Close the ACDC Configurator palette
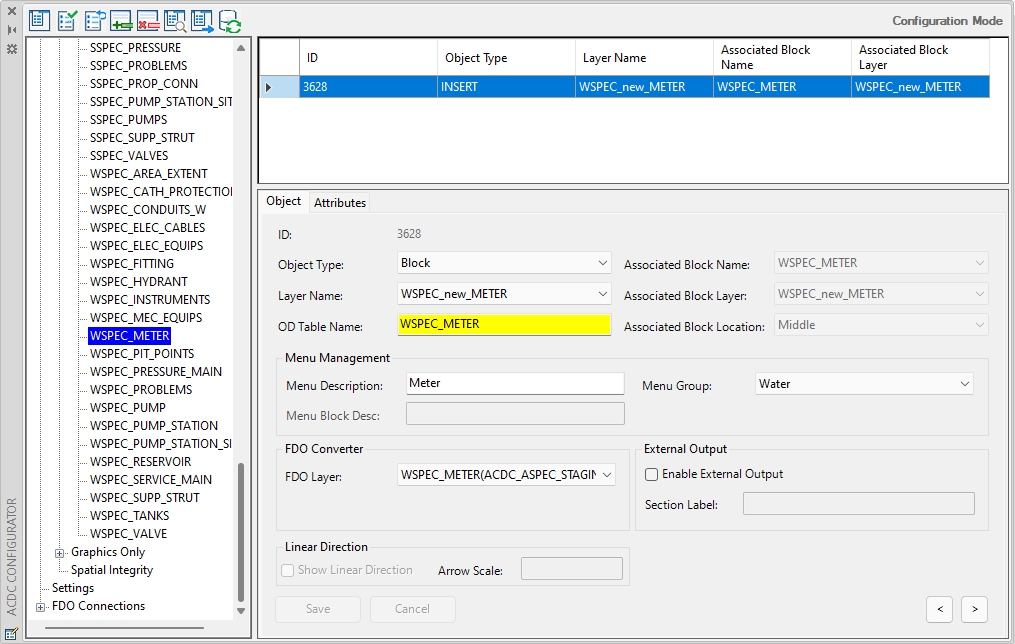 12,11
